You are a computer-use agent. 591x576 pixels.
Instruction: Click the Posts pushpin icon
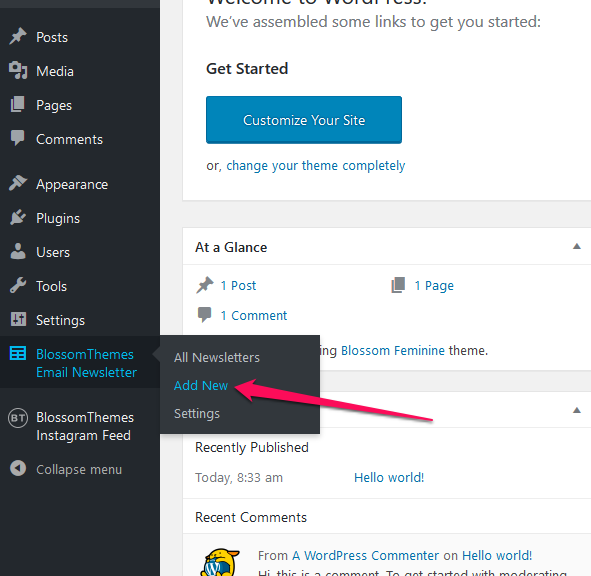[18, 37]
